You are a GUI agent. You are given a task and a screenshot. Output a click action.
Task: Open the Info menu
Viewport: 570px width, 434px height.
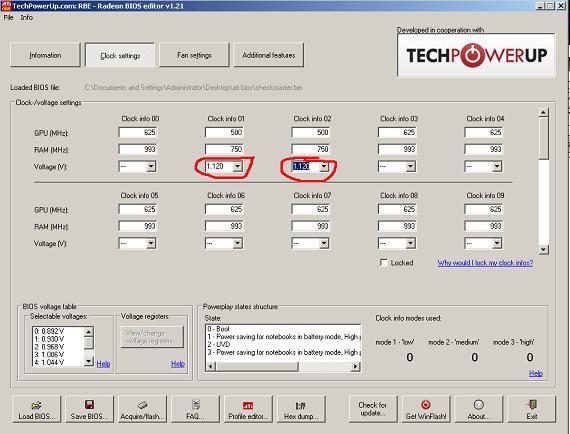point(27,17)
